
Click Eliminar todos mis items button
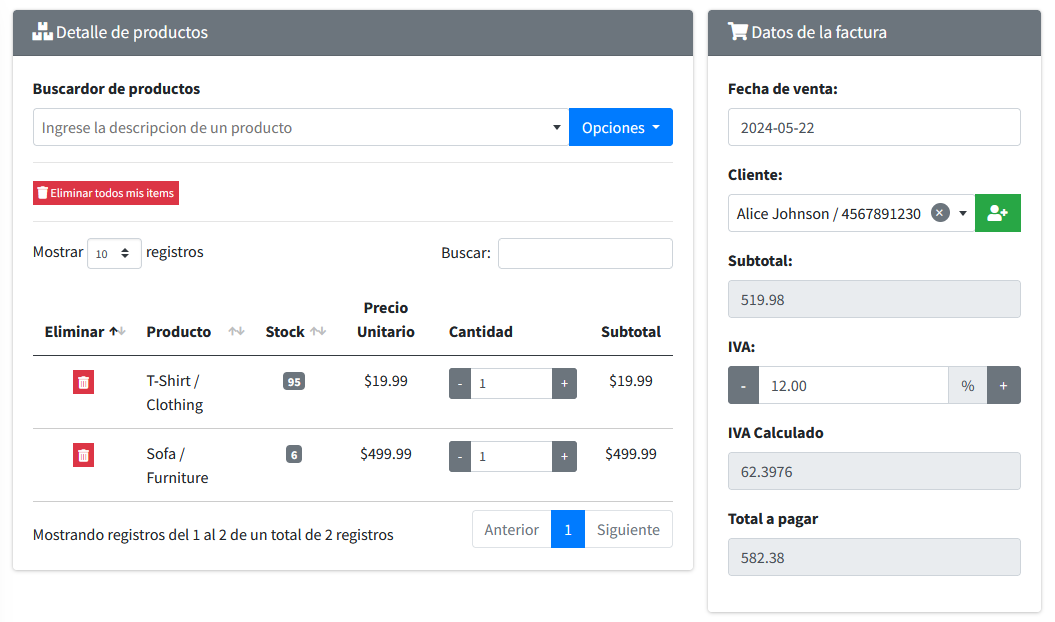(x=106, y=193)
